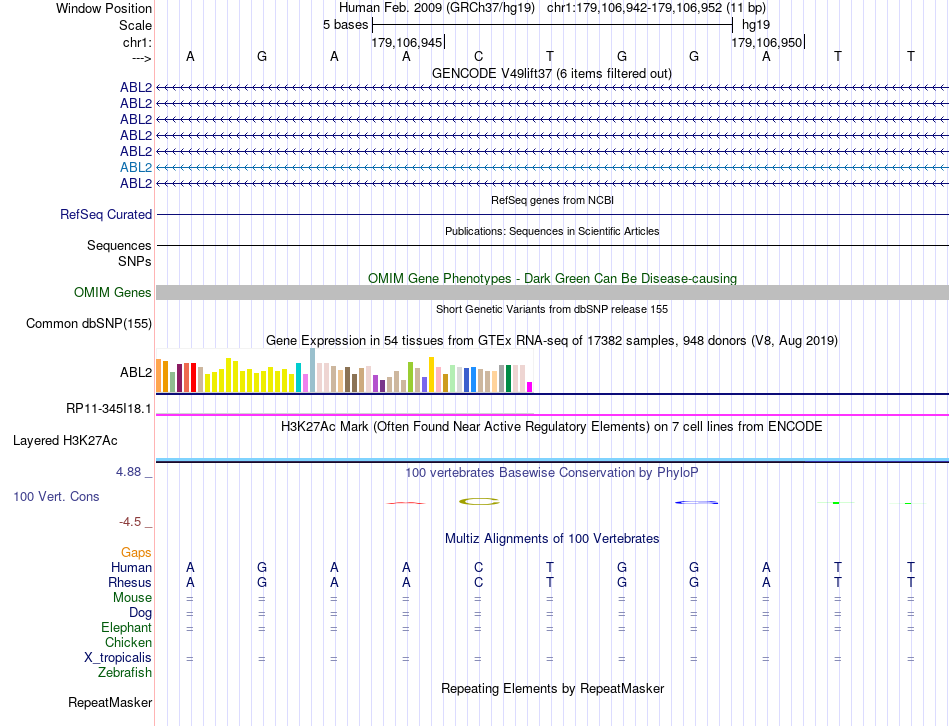The height and width of the screenshot is (726, 950).
Task: Click the X_tropicalis alignment row label
Action: 118,658
